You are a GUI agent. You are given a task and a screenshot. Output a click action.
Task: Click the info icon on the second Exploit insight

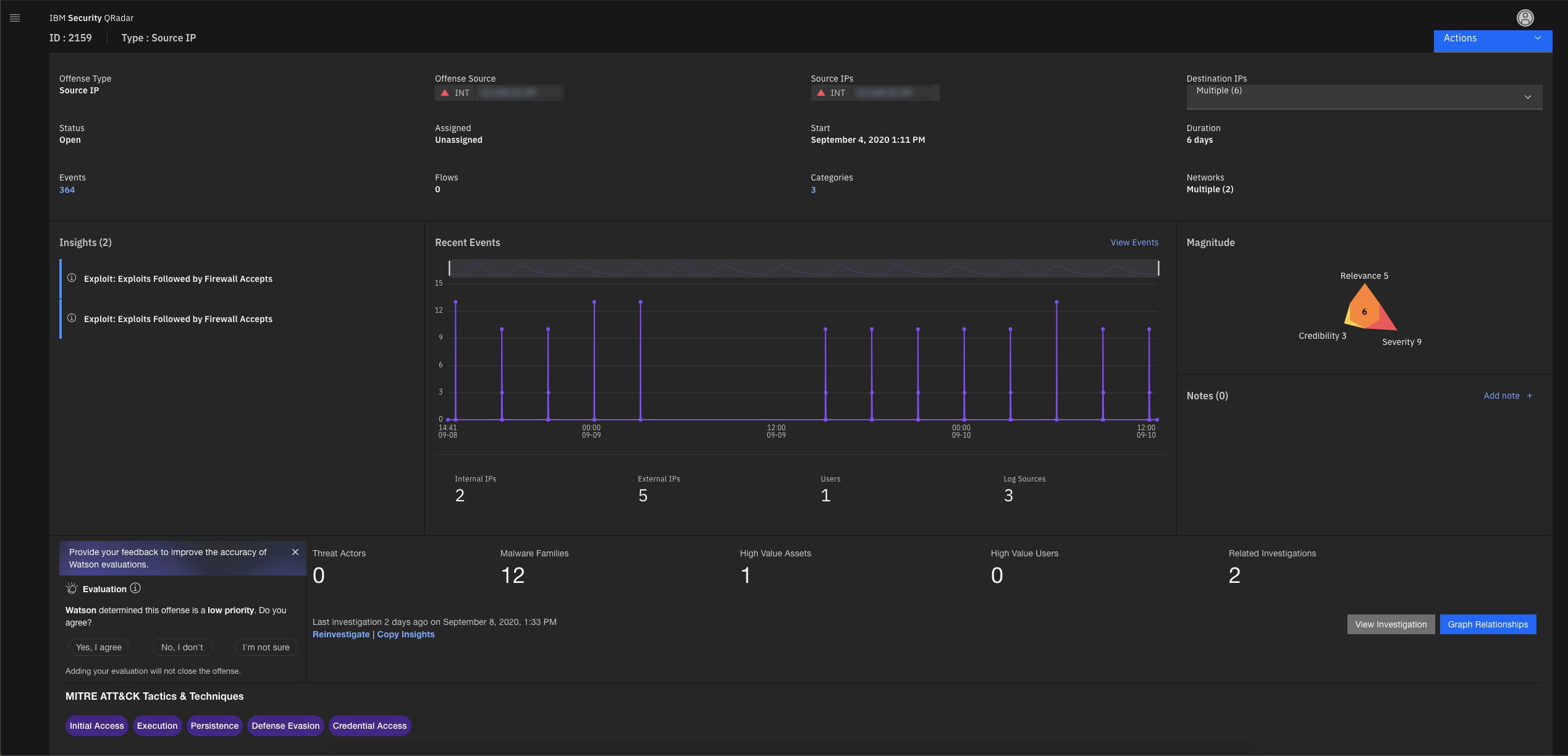72,318
